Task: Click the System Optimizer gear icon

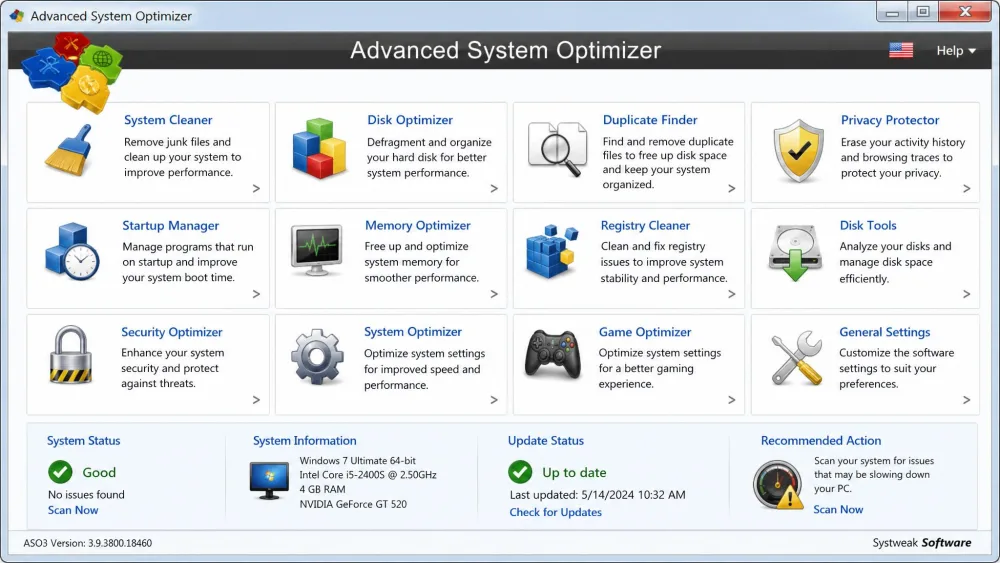Action: click(318, 356)
